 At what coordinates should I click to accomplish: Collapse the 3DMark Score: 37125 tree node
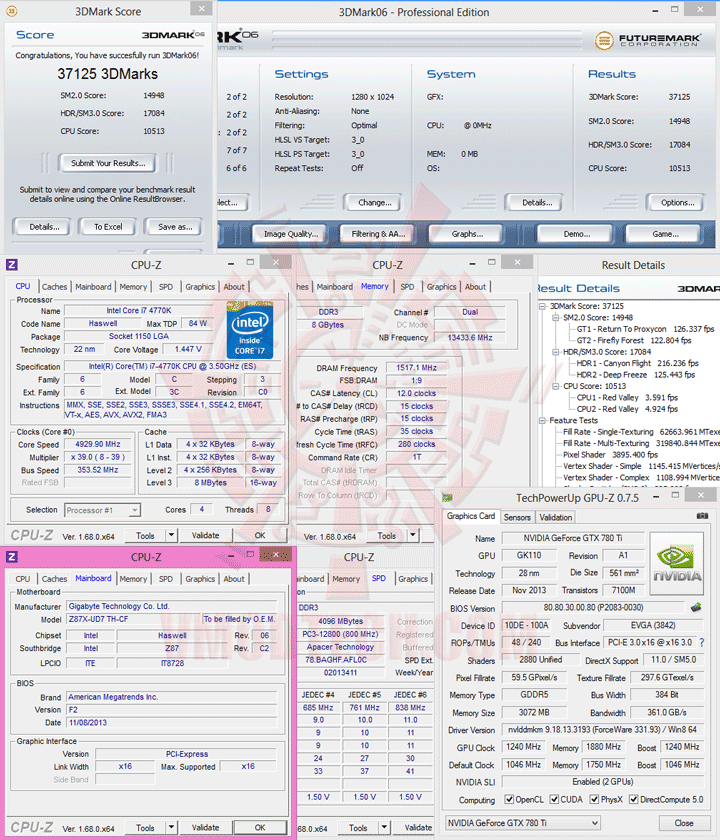(x=542, y=306)
